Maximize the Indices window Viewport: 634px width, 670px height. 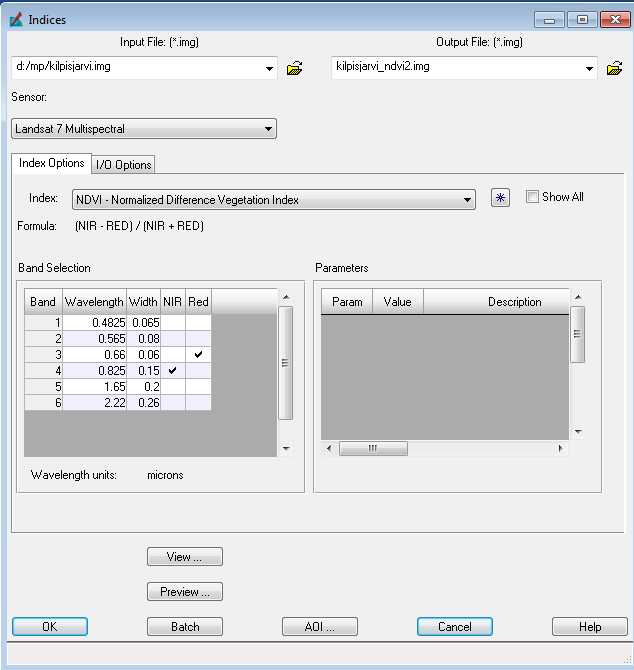pyautogui.click(x=582, y=20)
